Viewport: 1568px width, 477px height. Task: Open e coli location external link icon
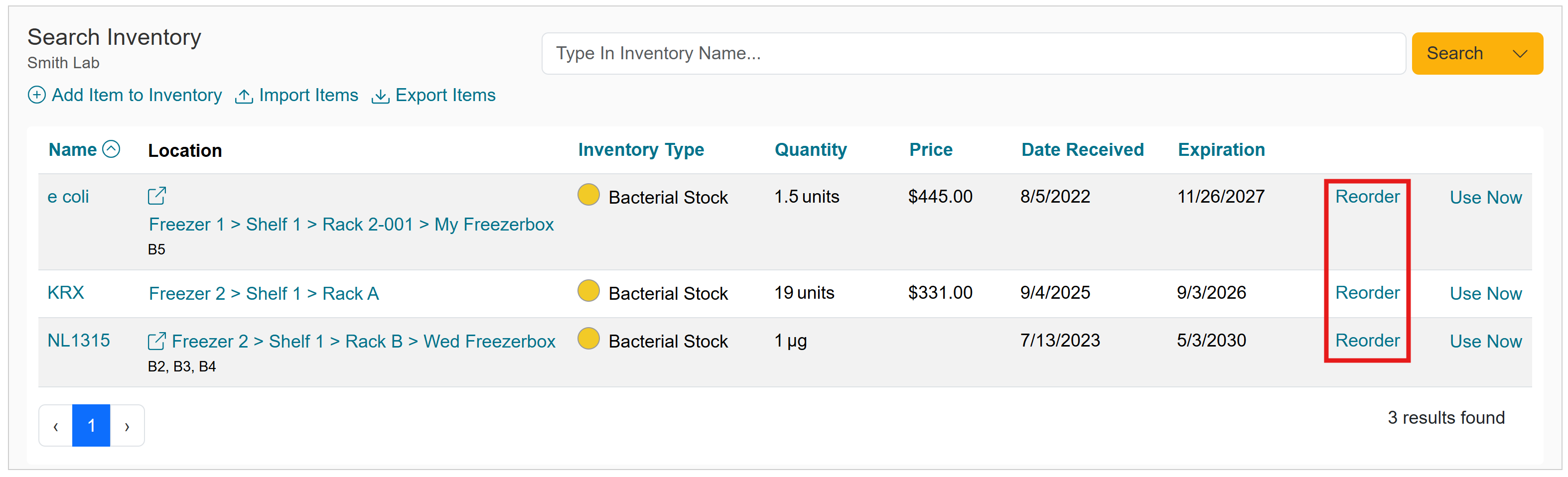[x=156, y=196]
